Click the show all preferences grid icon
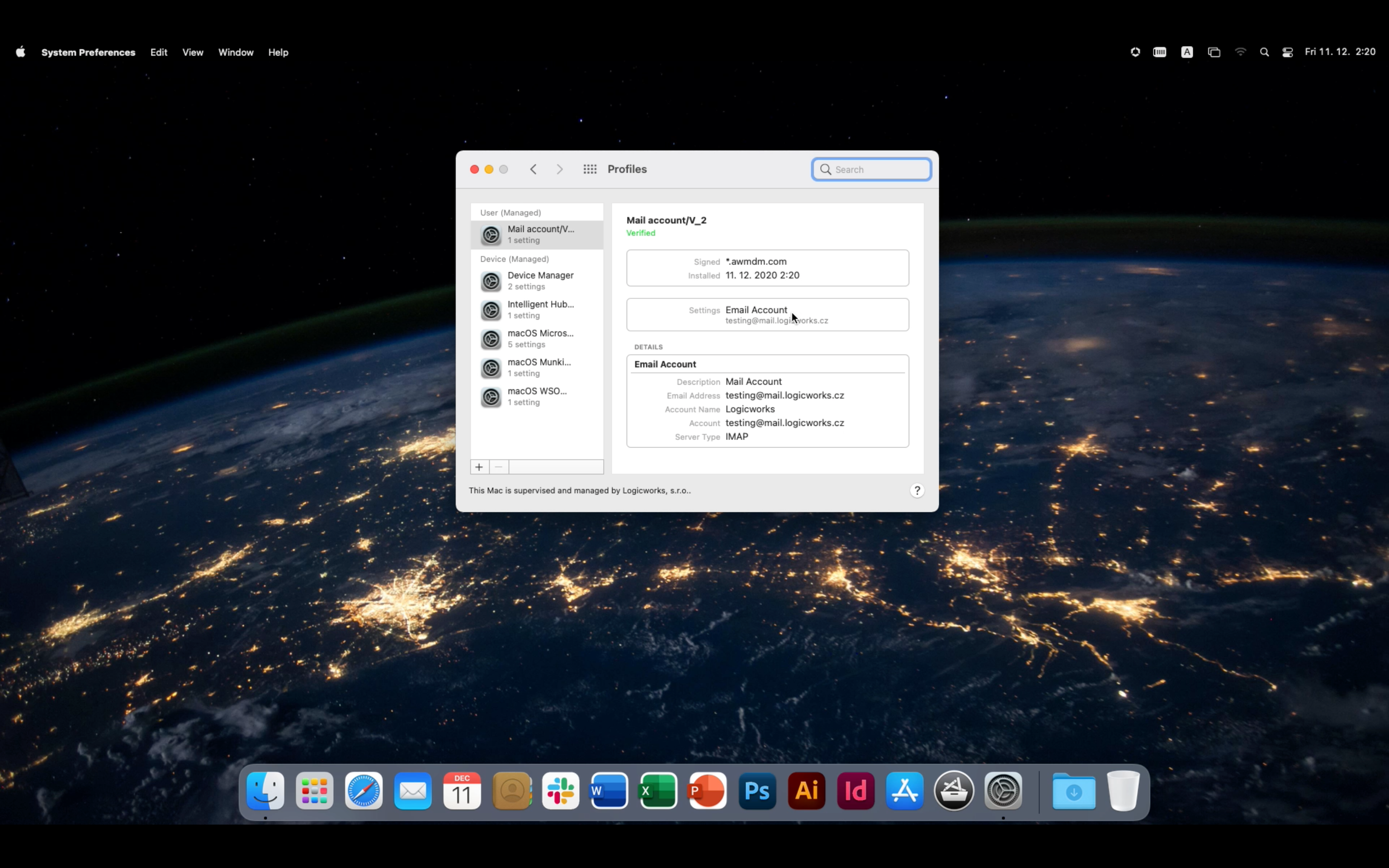 pyautogui.click(x=590, y=169)
